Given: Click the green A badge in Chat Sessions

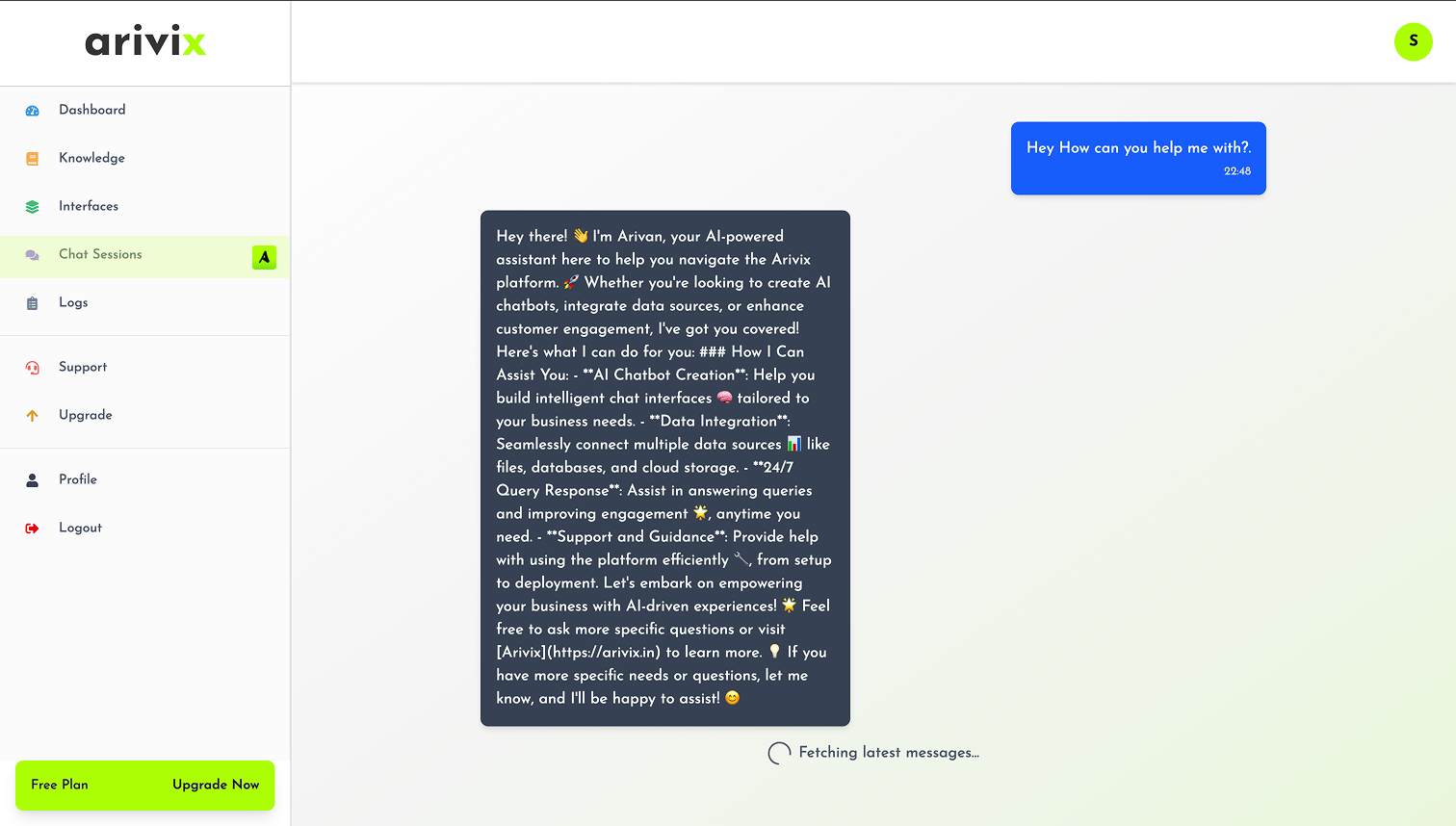Looking at the screenshot, I should (264, 257).
